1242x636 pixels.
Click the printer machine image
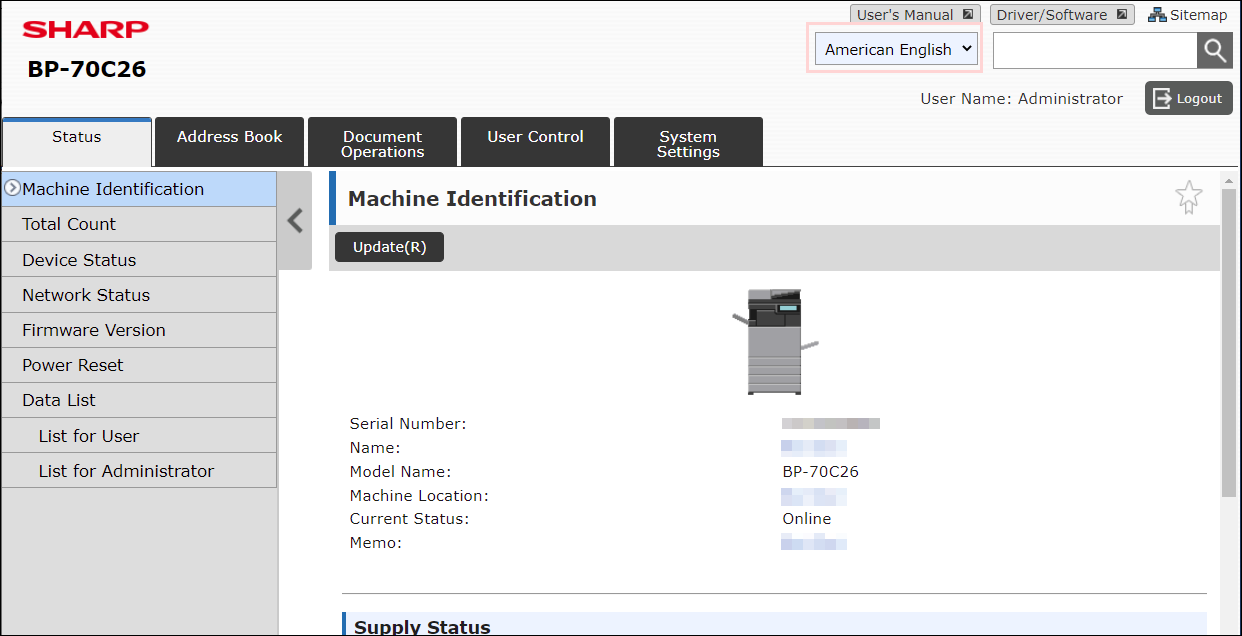[775, 342]
